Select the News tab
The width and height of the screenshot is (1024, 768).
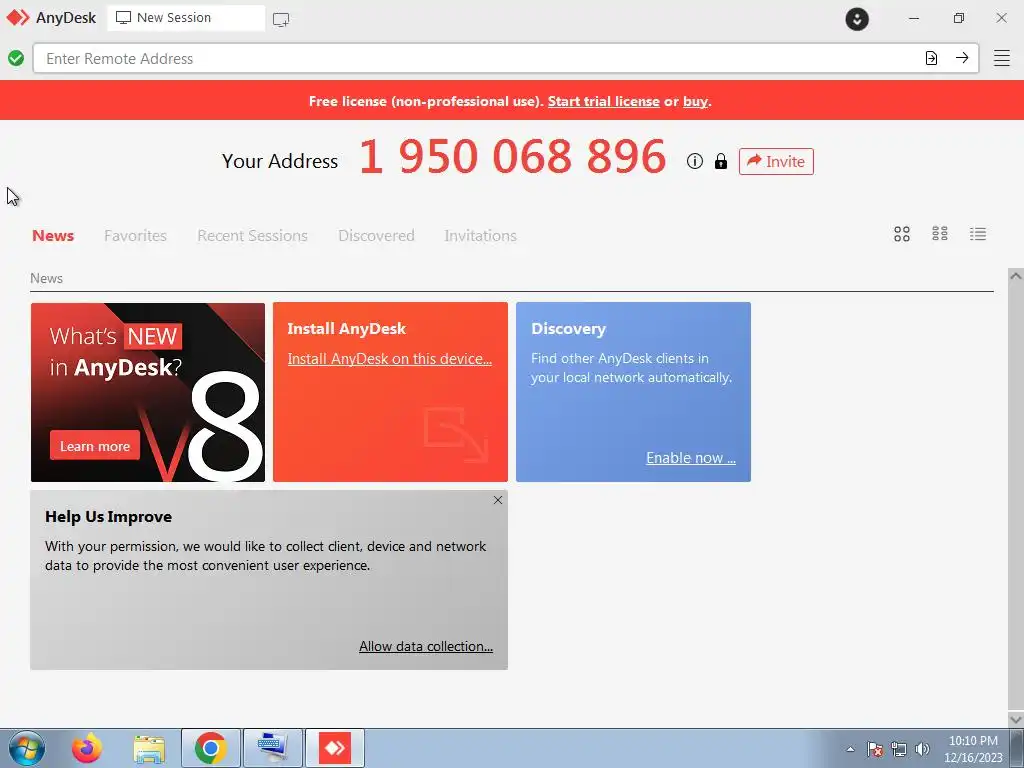(53, 235)
